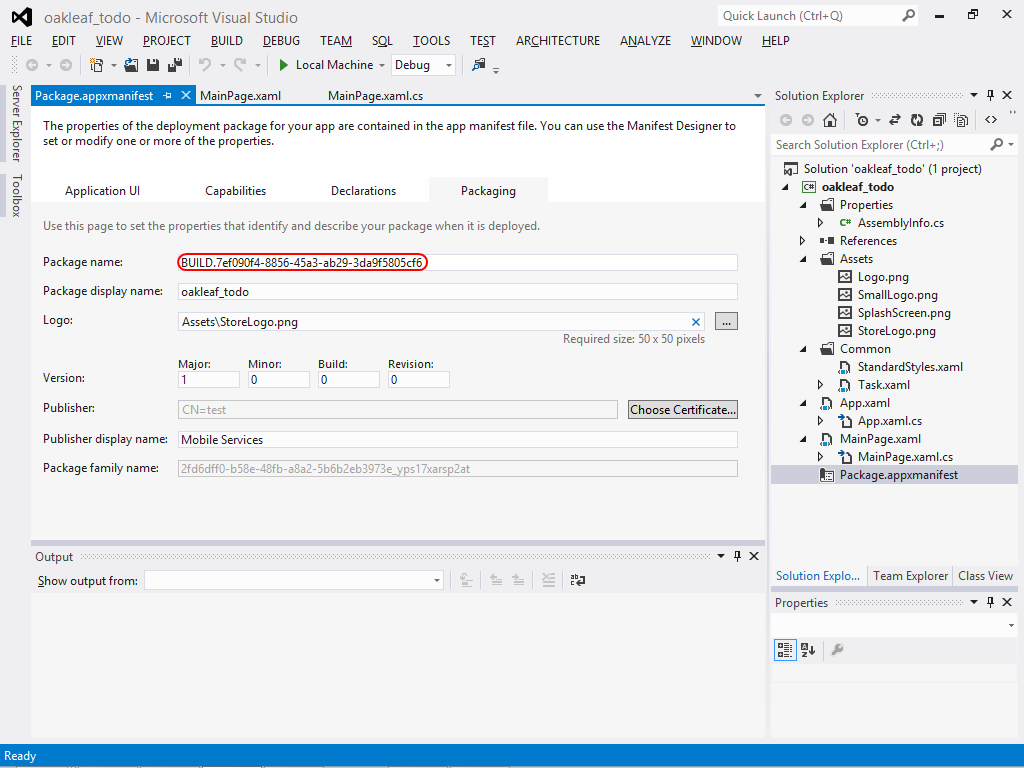
Task: Click the View Code angle-brackets icon
Action: (x=990, y=120)
